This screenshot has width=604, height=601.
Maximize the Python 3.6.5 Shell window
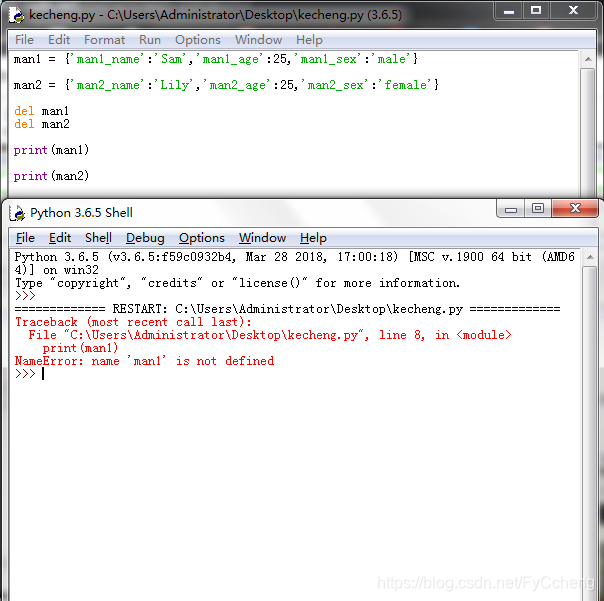(538, 209)
